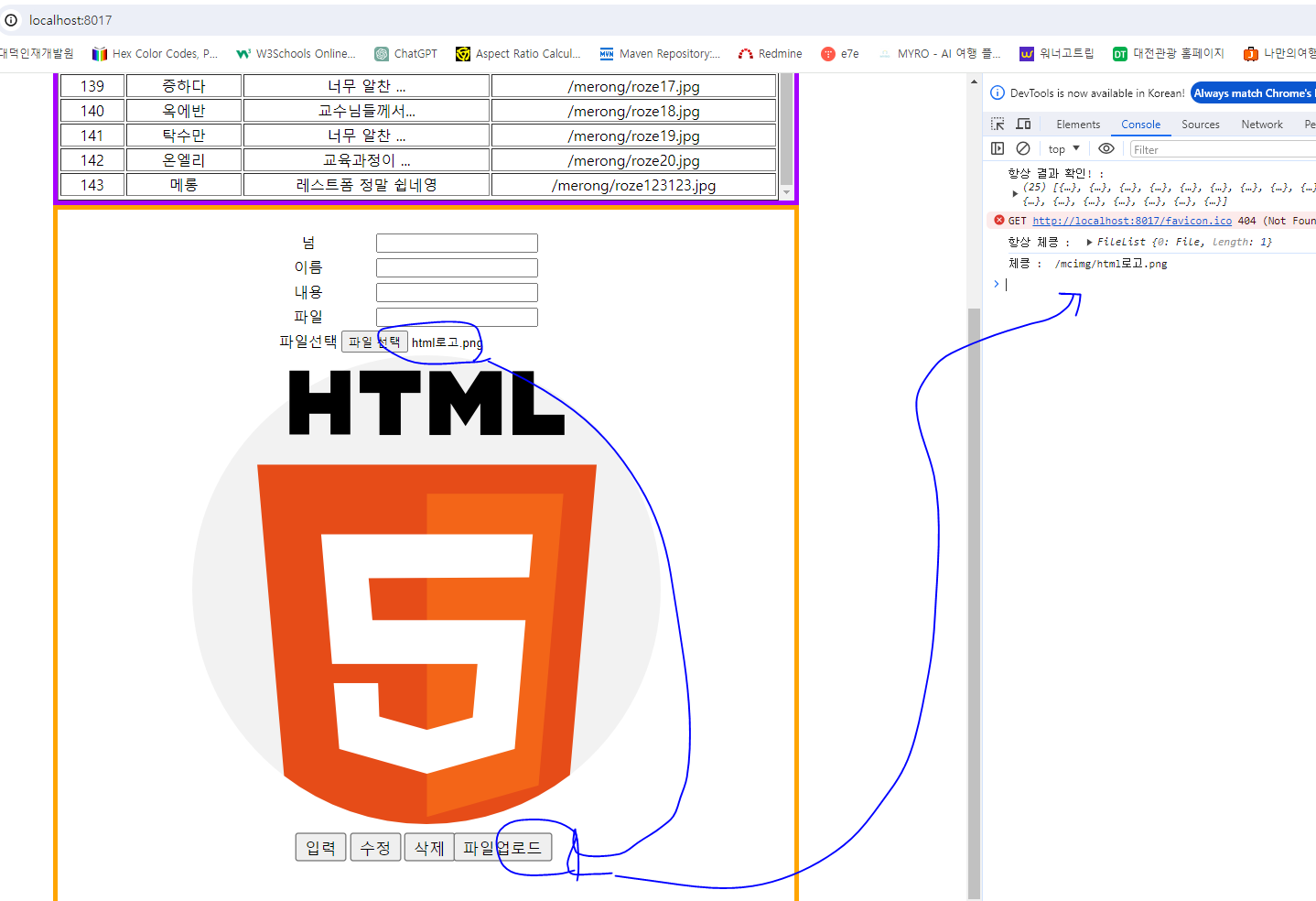1316x901 pixels.
Task: Click the page's vertical scrollbar thumb
Action: coord(975,604)
